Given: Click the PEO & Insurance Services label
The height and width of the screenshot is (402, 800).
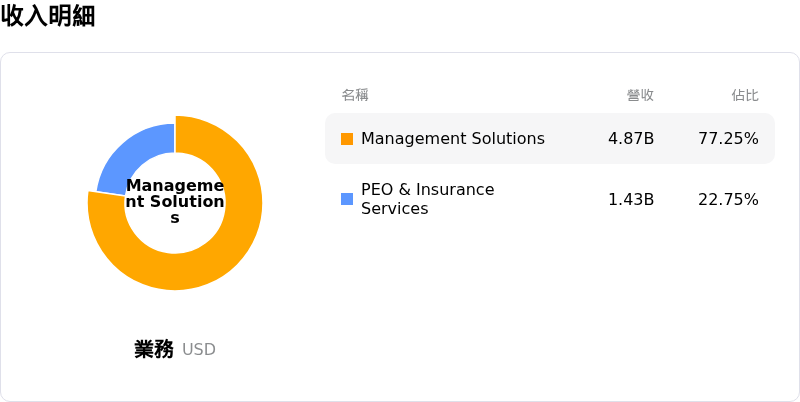Looking at the screenshot, I should 428,199.
